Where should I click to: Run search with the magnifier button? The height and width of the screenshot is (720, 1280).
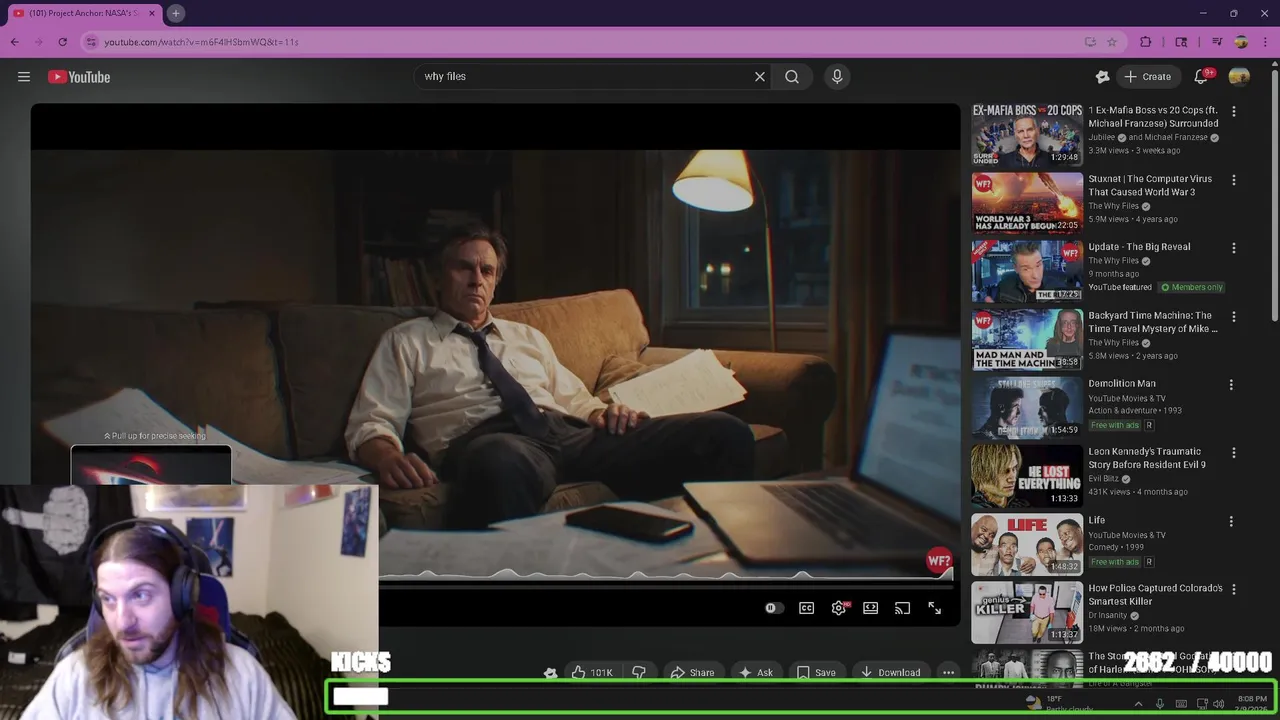click(792, 76)
